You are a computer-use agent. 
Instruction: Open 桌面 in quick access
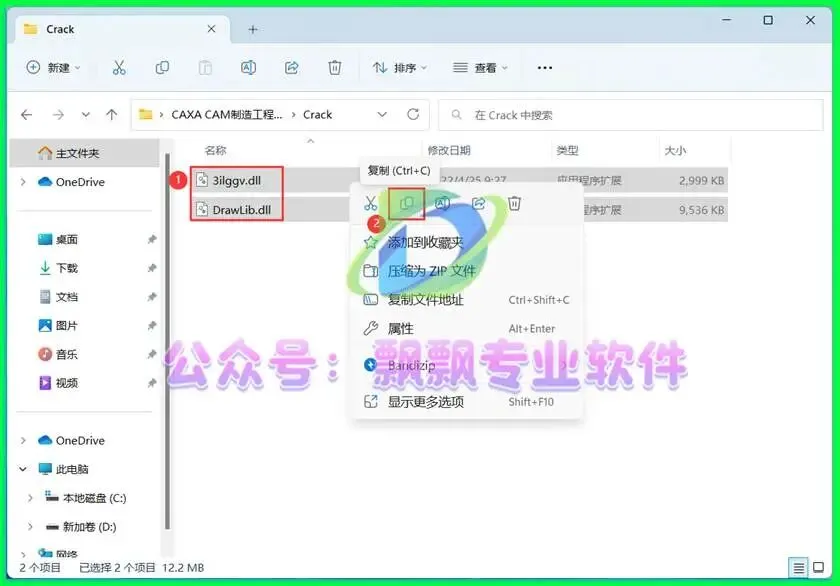point(67,239)
